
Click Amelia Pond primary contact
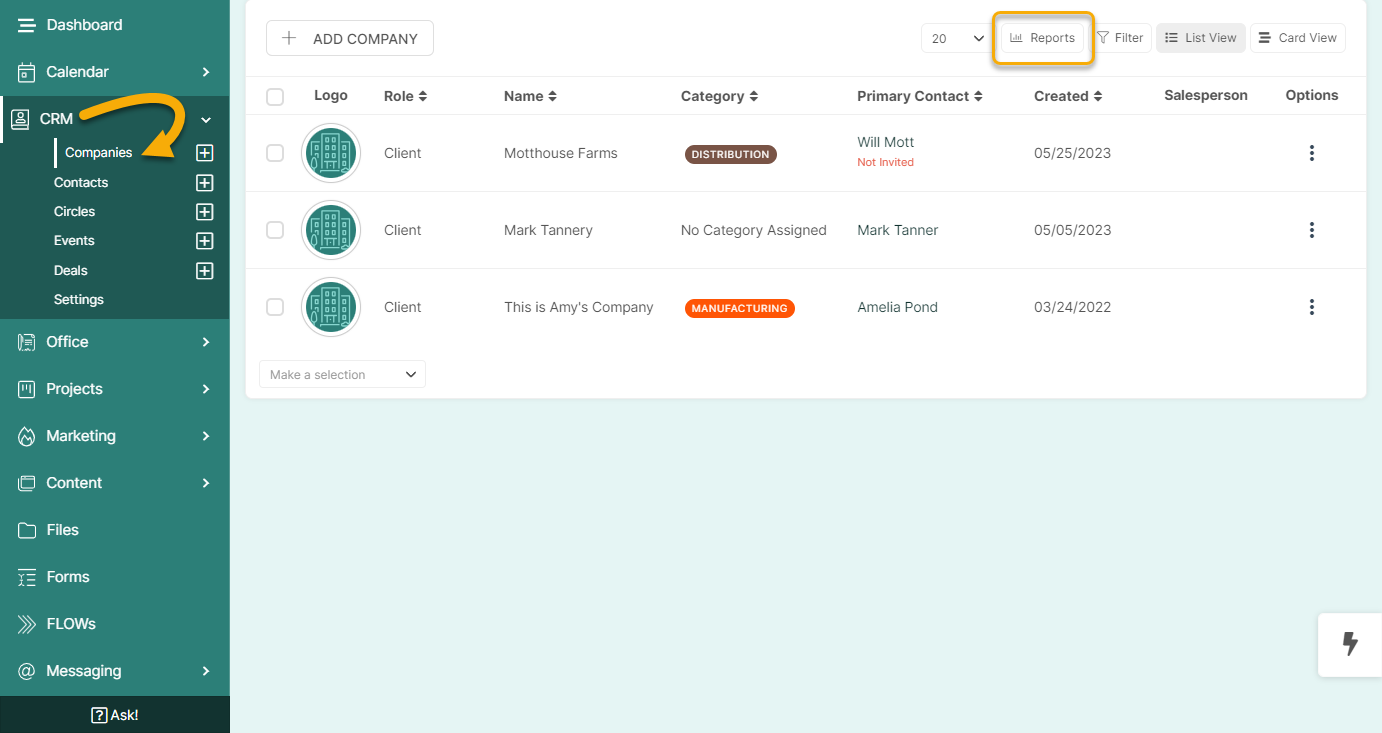tap(898, 307)
